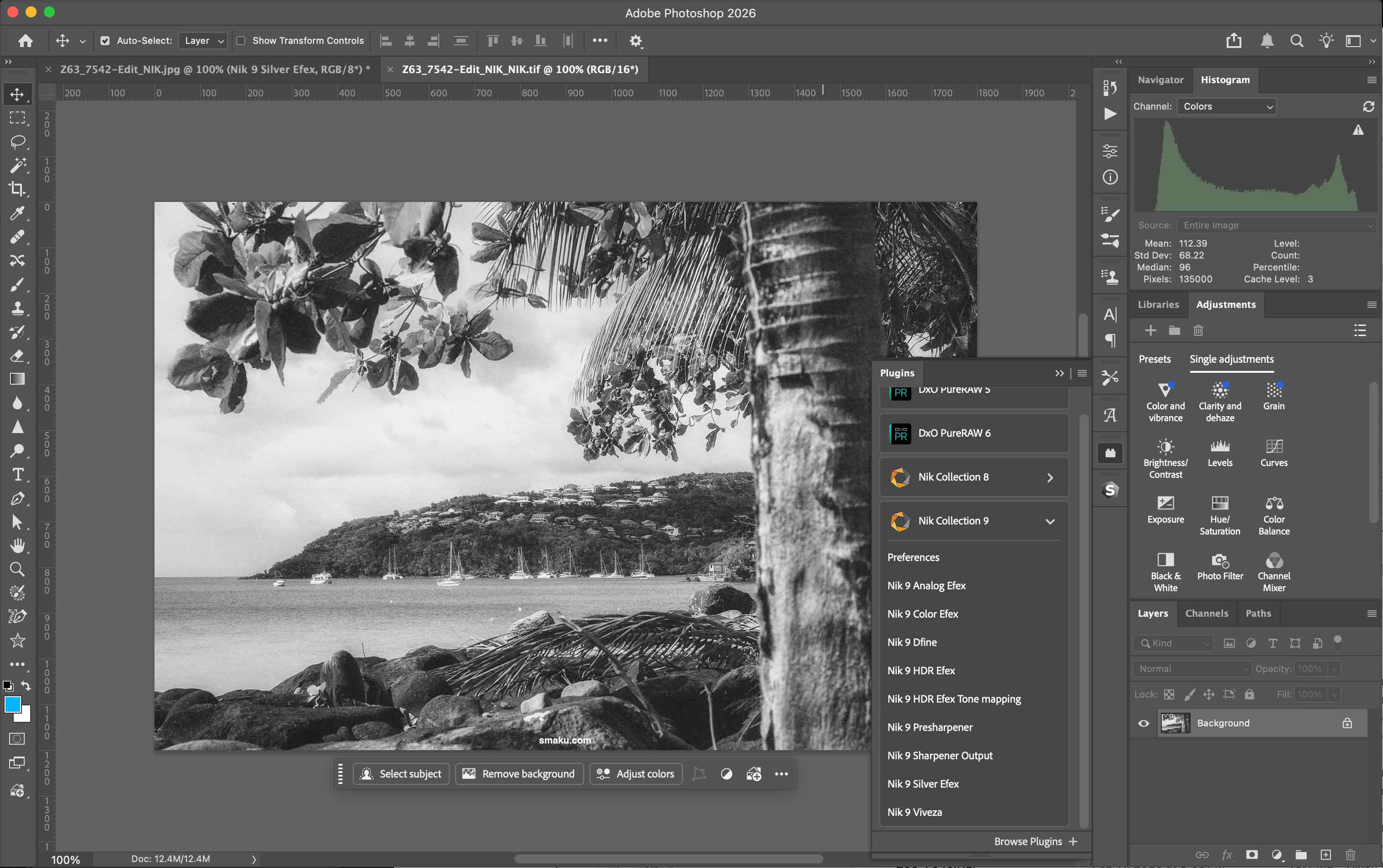This screenshot has height=868, width=1383.
Task: Select the Hand tool
Action: click(17, 545)
